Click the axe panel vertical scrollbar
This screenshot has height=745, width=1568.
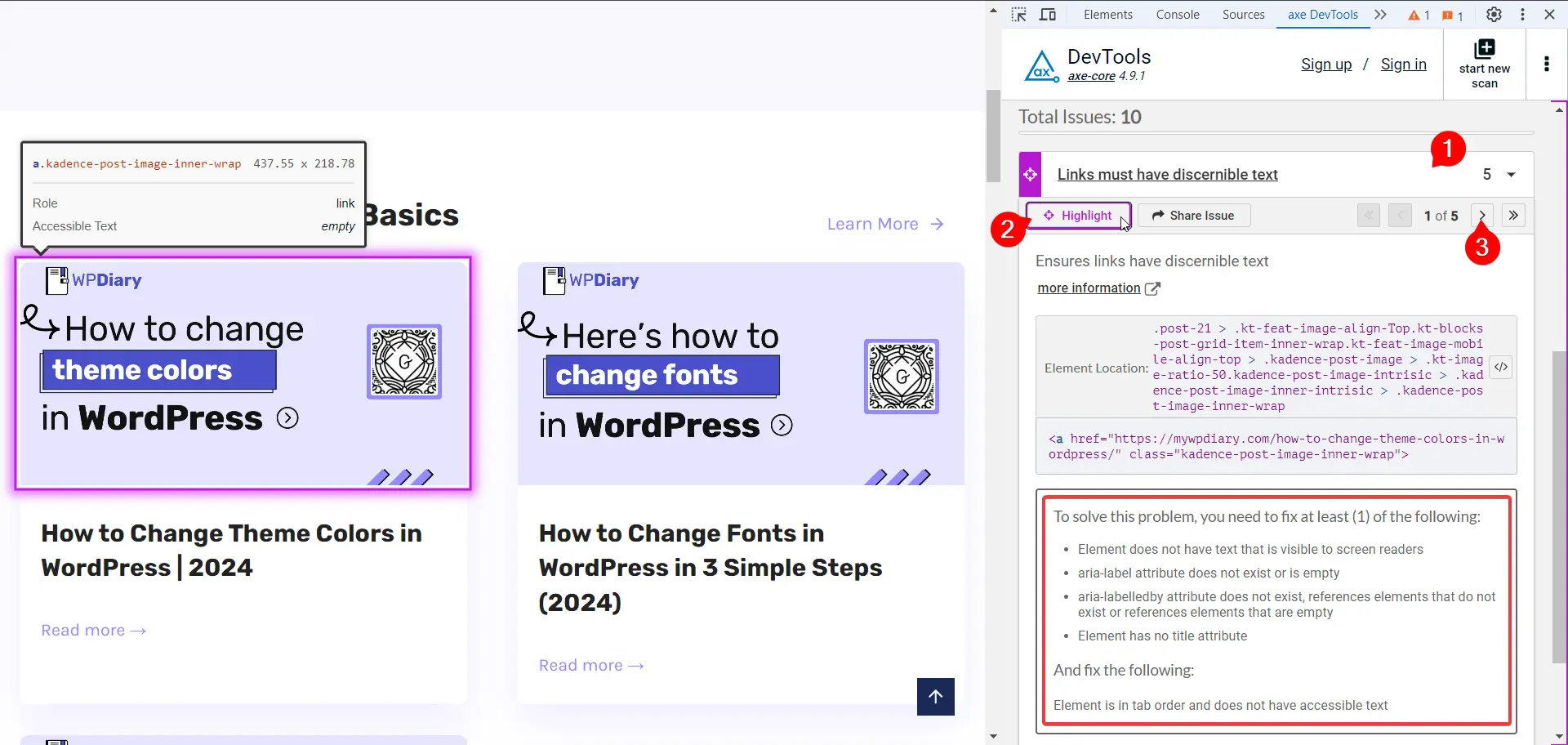click(x=1559, y=506)
